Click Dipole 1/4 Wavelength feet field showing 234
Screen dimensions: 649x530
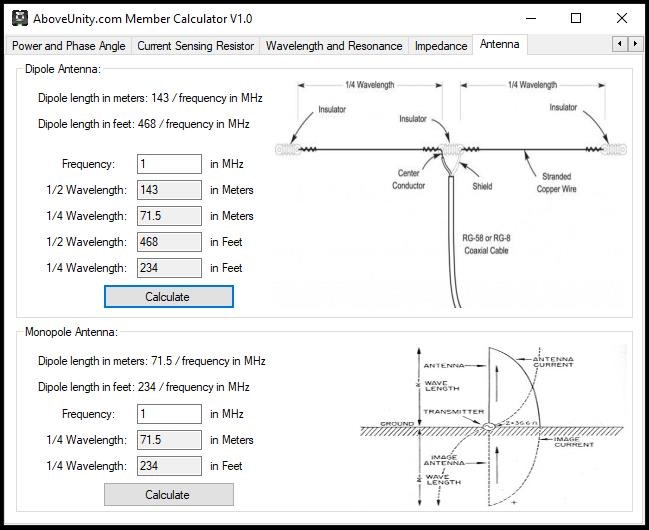coord(169,268)
